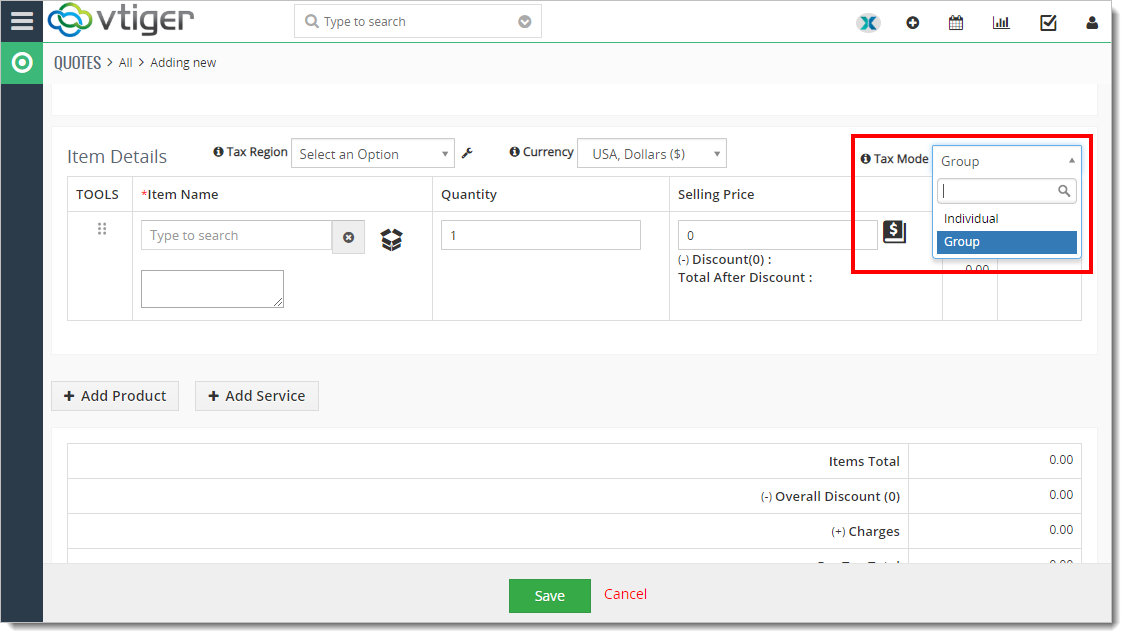Cancel adding the quote
1127x638 pixels.
(x=625, y=594)
